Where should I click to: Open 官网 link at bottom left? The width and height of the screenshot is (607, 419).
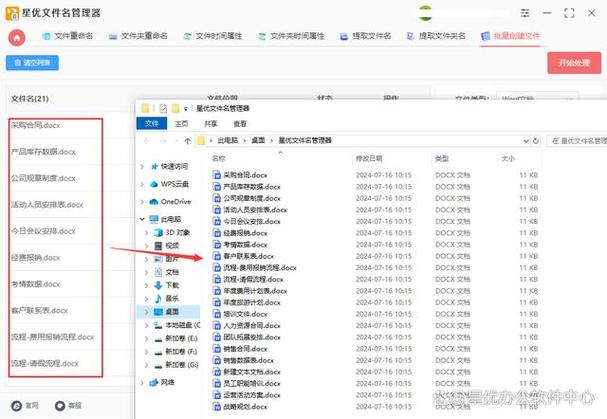click(25, 405)
